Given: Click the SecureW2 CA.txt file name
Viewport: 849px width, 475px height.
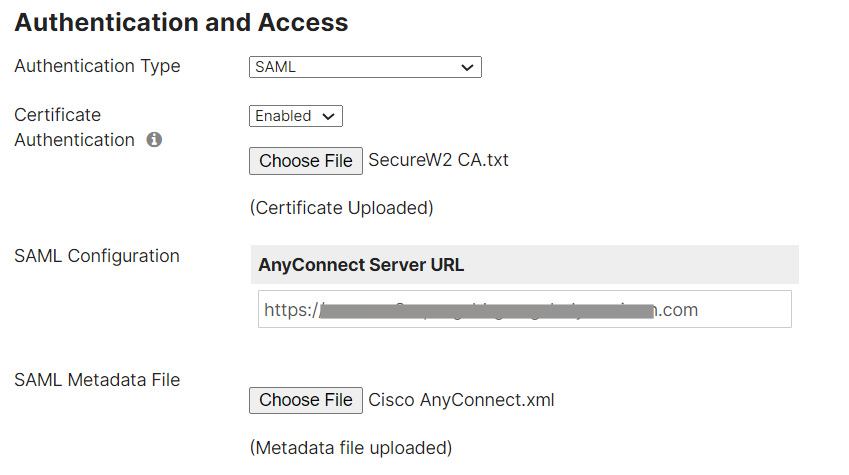Looking at the screenshot, I should click(438, 160).
